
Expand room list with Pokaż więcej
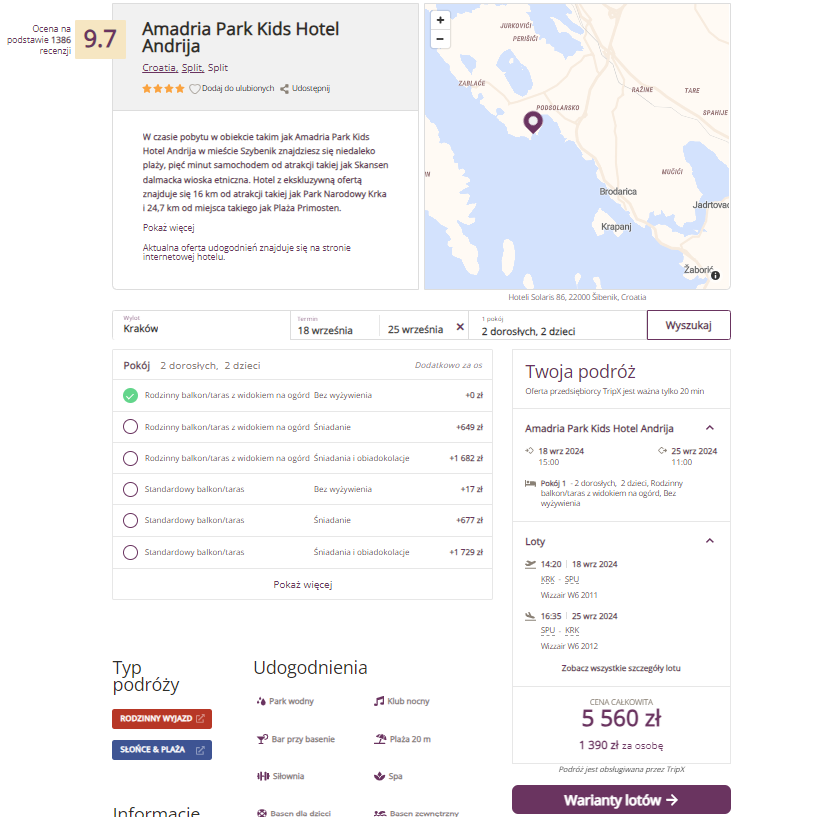click(302, 585)
